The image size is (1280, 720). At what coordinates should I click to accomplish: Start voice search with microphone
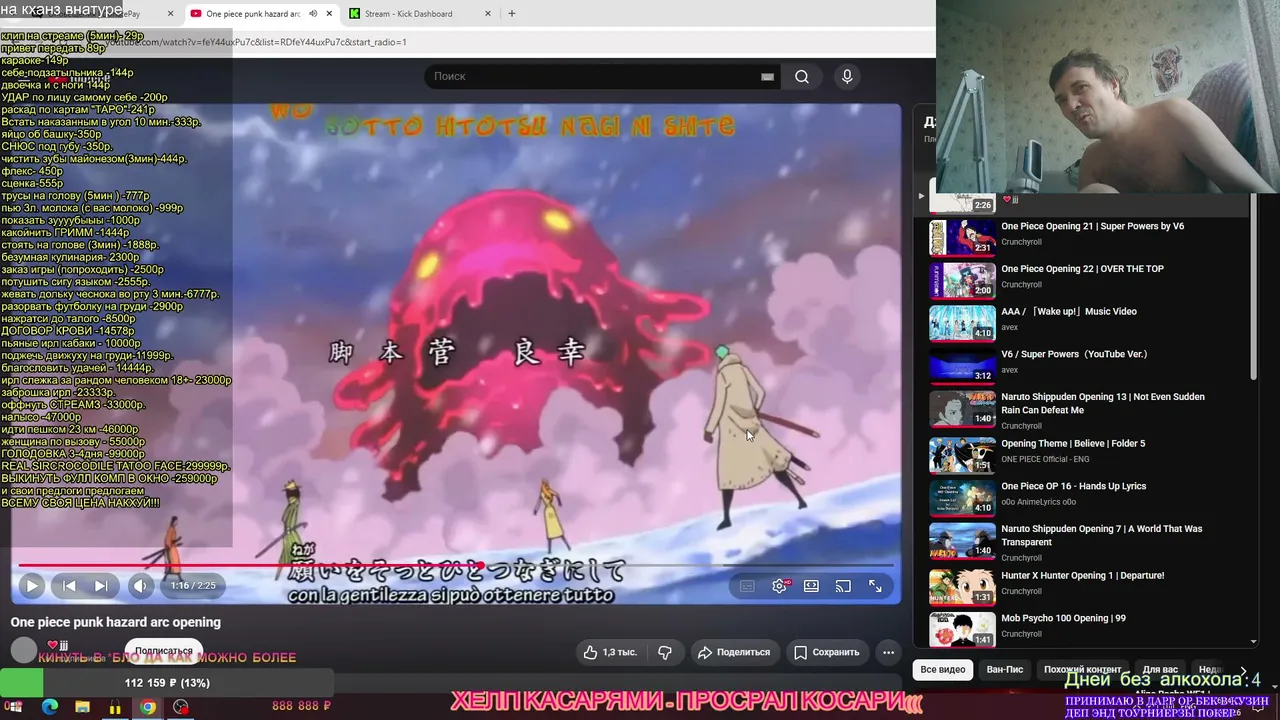point(847,76)
